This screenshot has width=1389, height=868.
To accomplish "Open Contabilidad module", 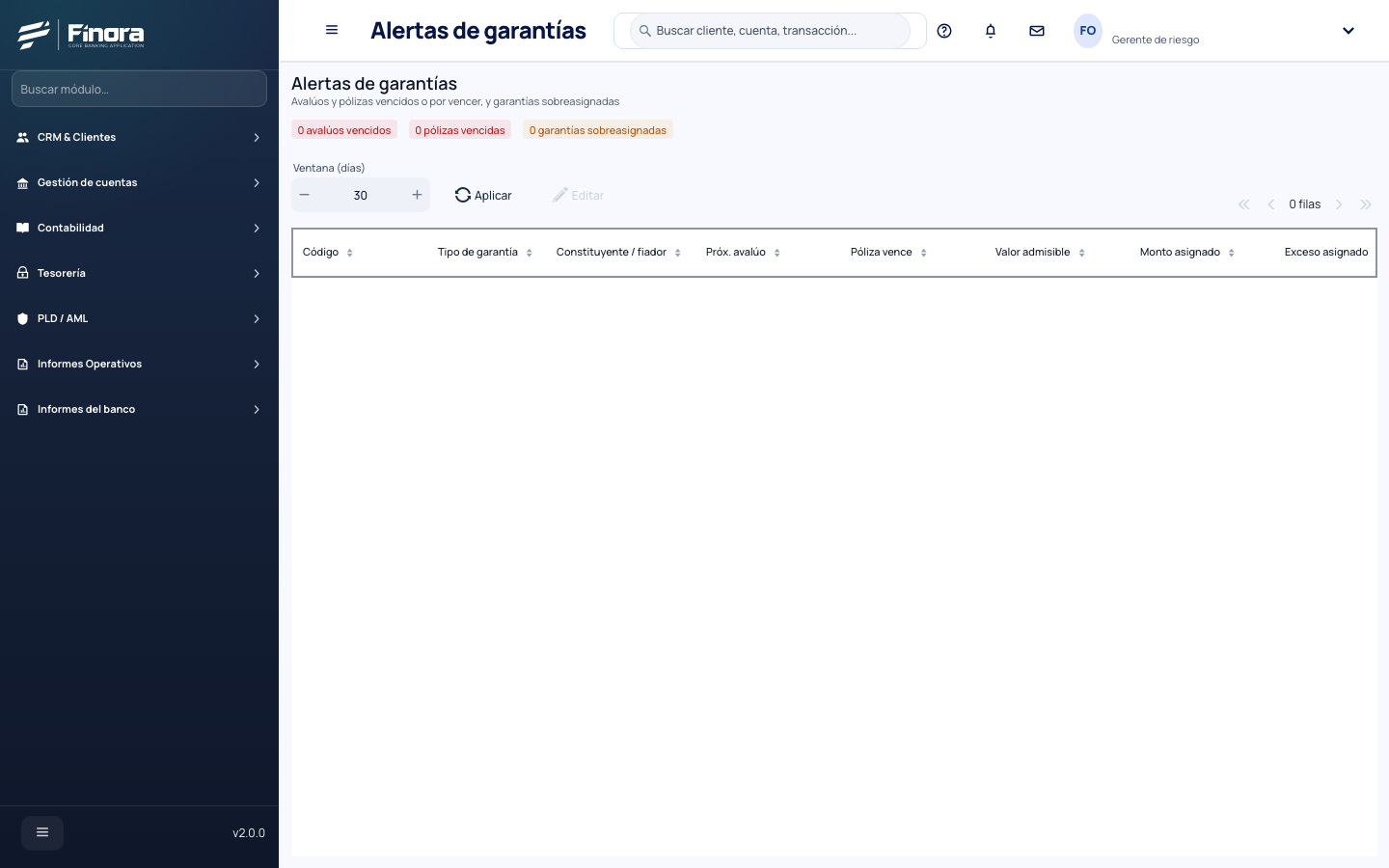I will coord(139,228).
